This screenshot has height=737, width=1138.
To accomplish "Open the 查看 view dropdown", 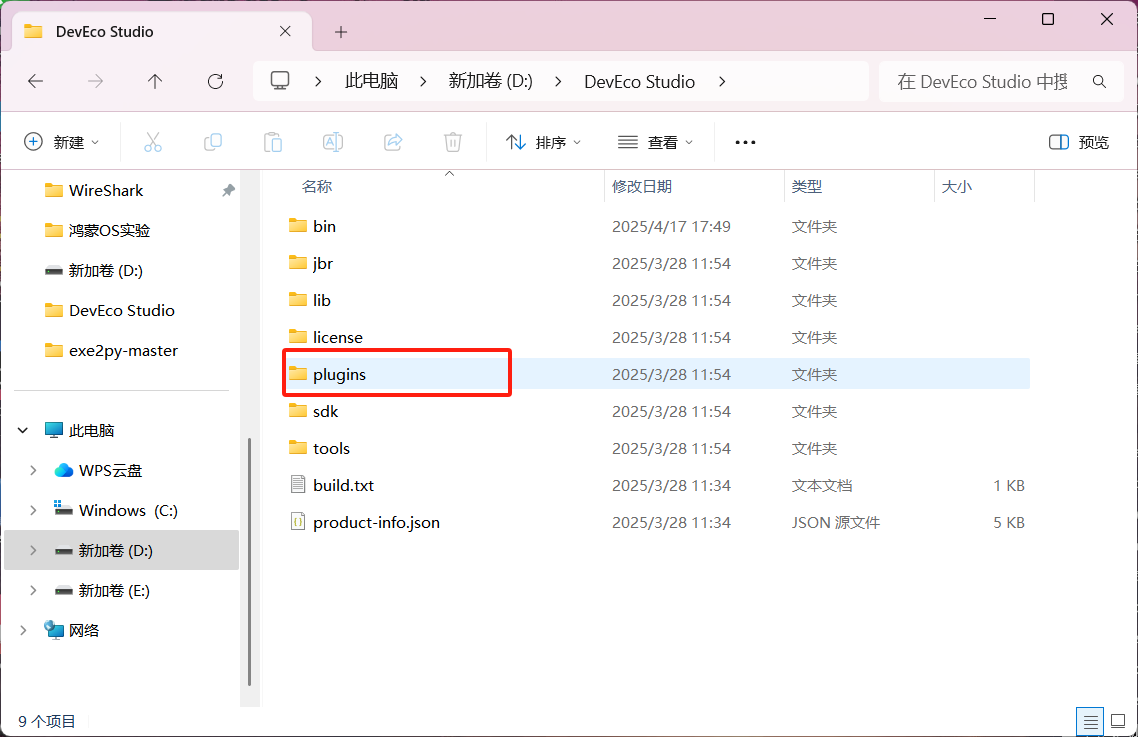I will pyautogui.click(x=655, y=142).
